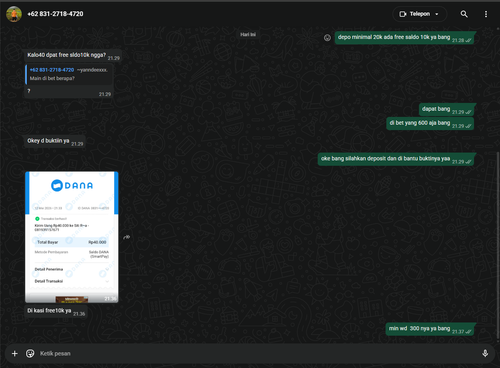This screenshot has width=500, height=368.
Task: Select the message 'depo minimal 20k ada free saldo 10k ya bang'
Action: click(x=405, y=38)
